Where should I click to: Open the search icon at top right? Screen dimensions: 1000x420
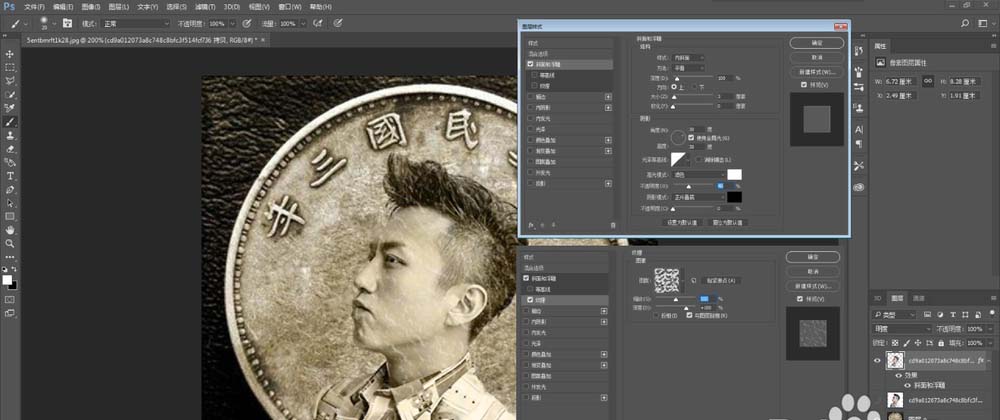click(x=965, y=23)
